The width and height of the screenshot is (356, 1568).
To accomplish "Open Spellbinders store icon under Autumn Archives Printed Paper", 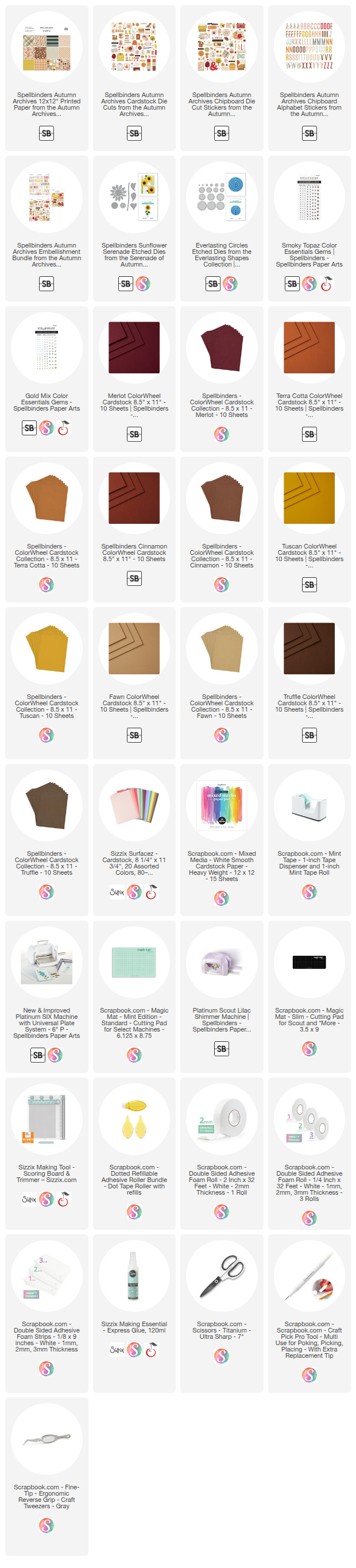I will (47, 133).
